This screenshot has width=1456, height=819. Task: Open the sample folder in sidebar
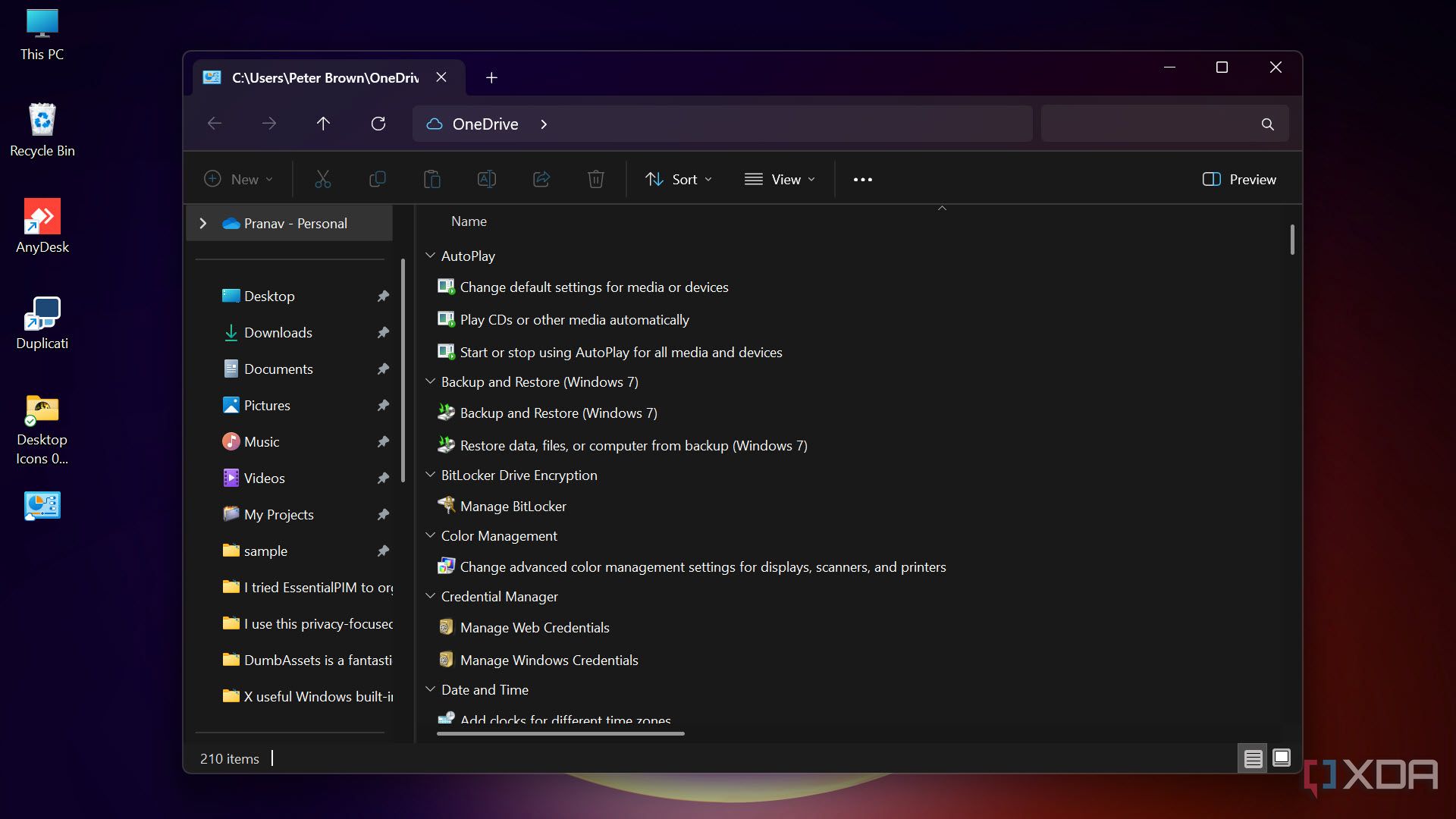coord(265,551)
